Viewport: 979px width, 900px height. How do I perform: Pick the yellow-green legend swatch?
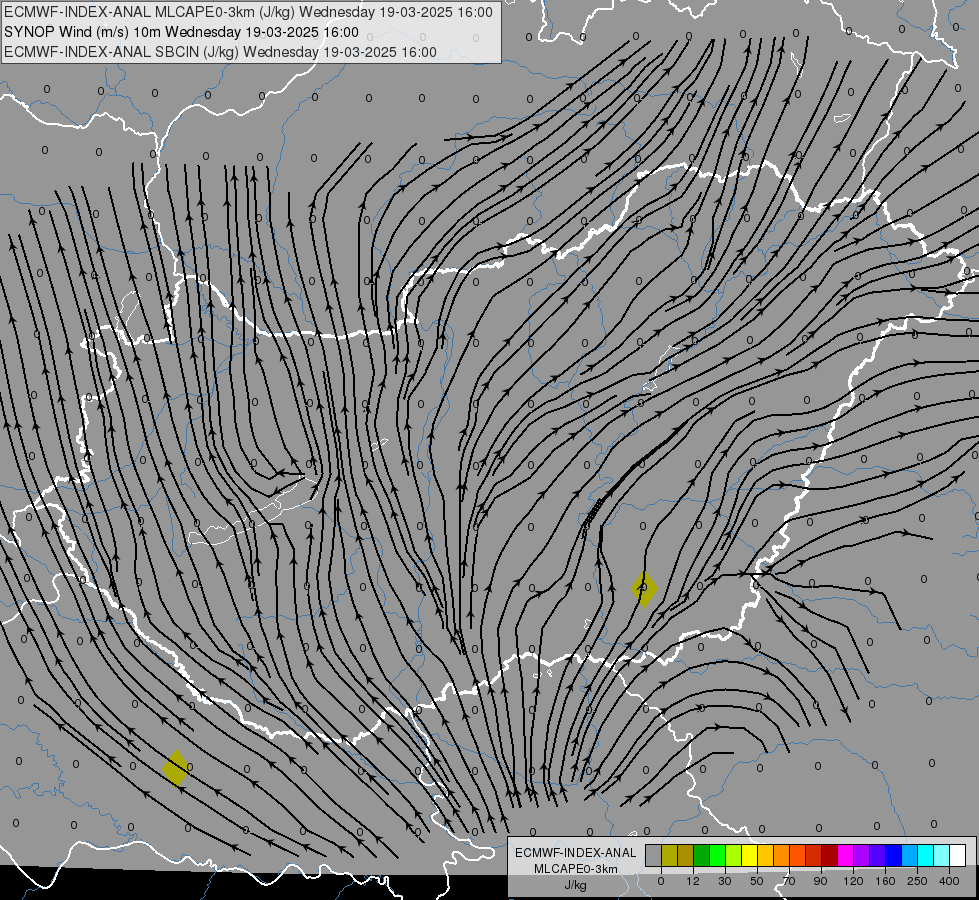coord(734,855)
